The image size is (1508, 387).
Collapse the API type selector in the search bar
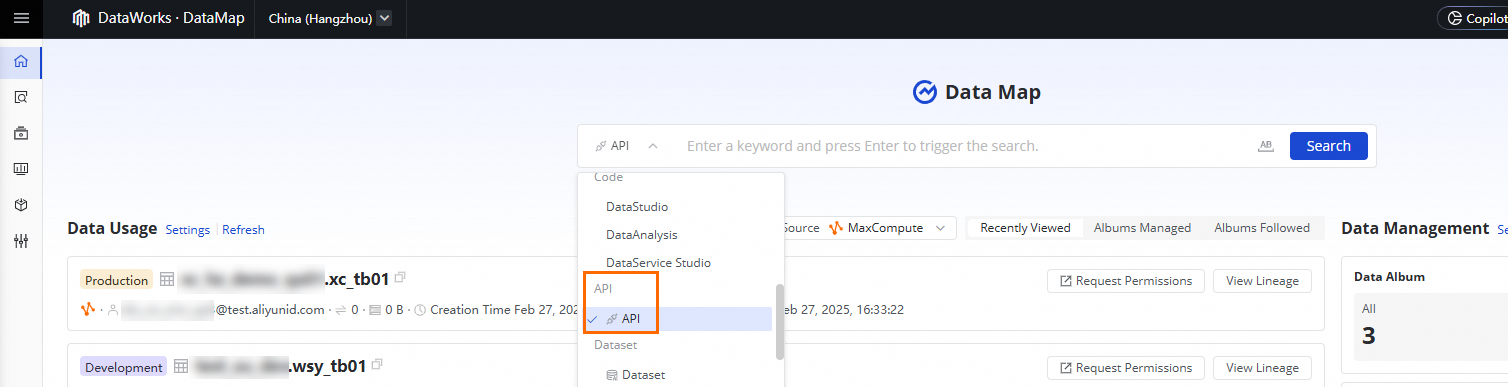626,146
